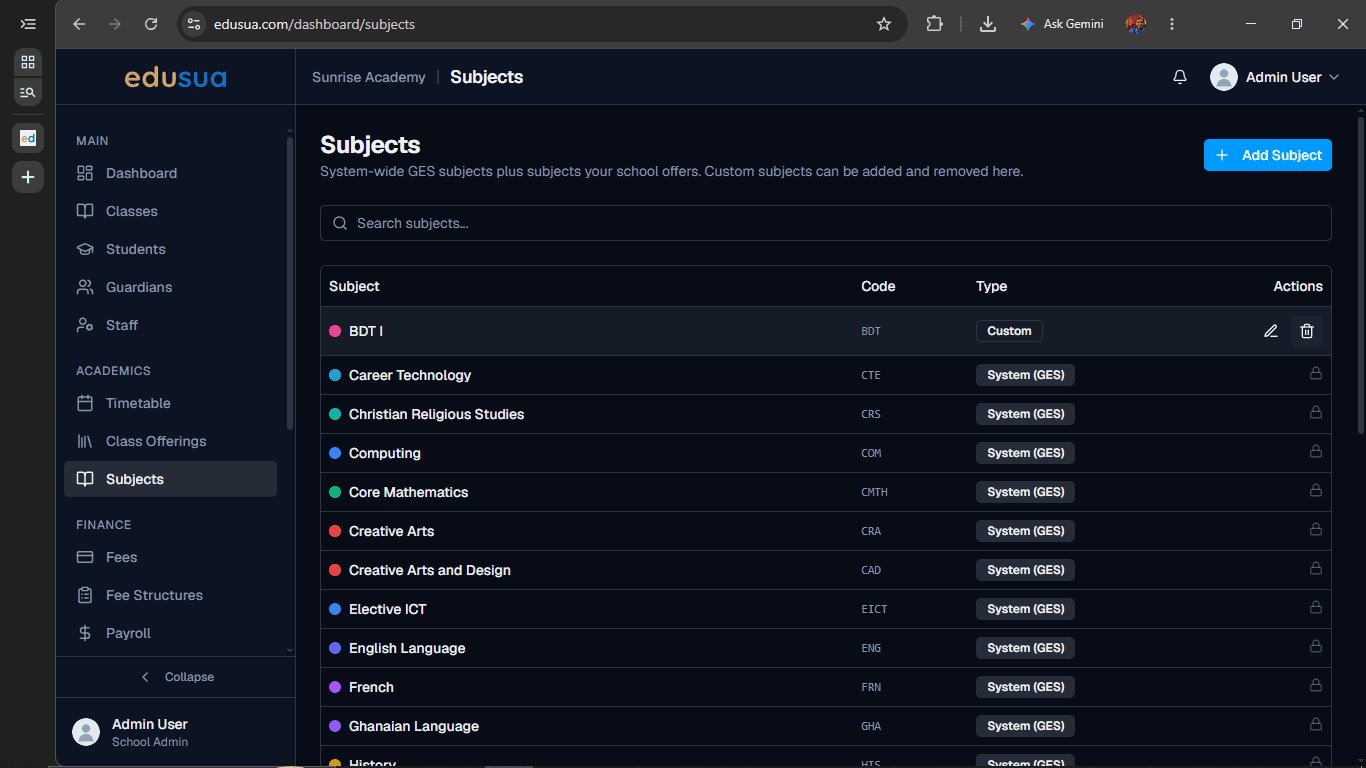Delete the BDT I subject
Screen dimensions: 1366x768
pyautogui.click(x=1307, y=331)
